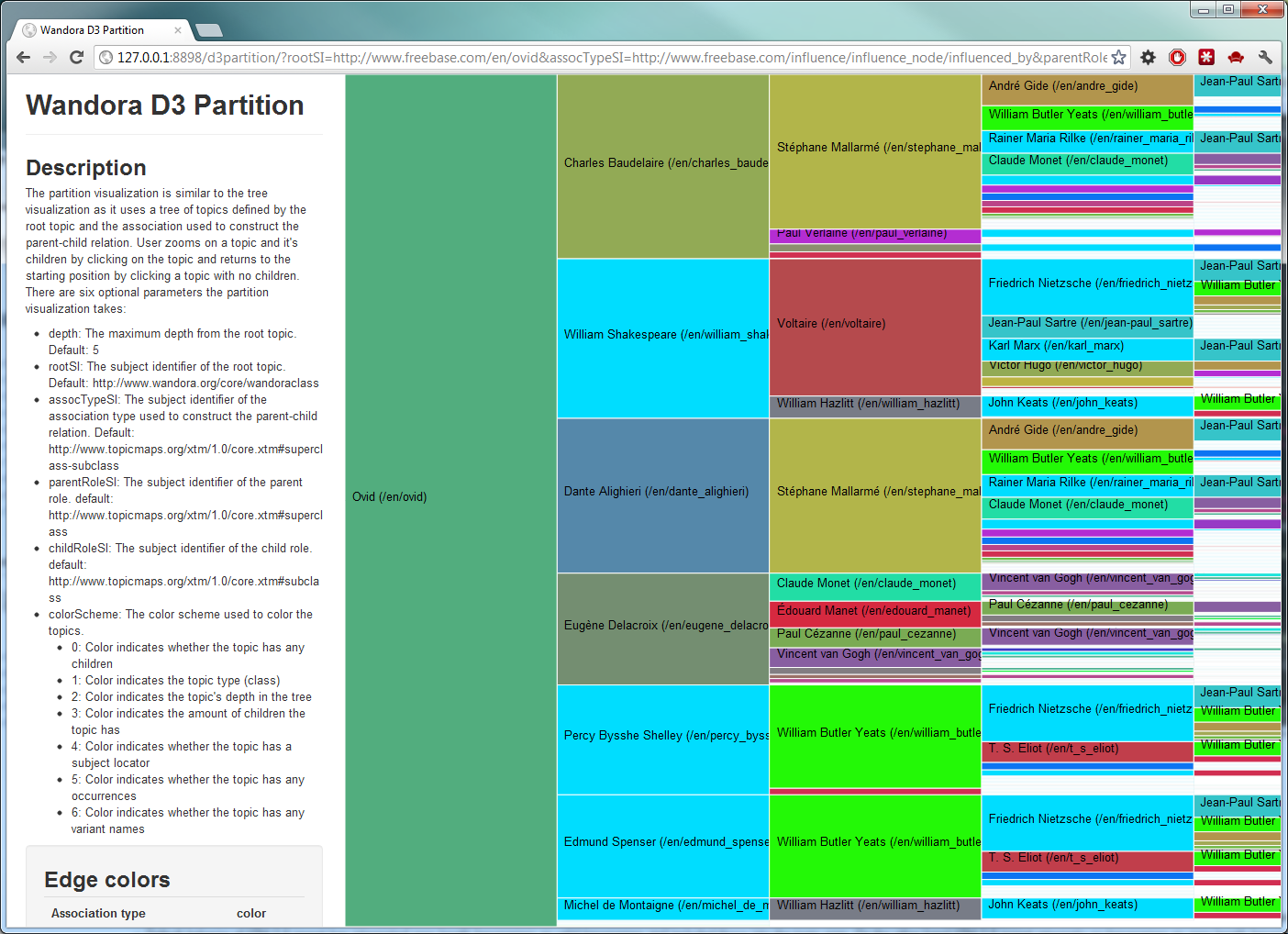
Task: Click inside the address bar
Action: pos(550,57)
